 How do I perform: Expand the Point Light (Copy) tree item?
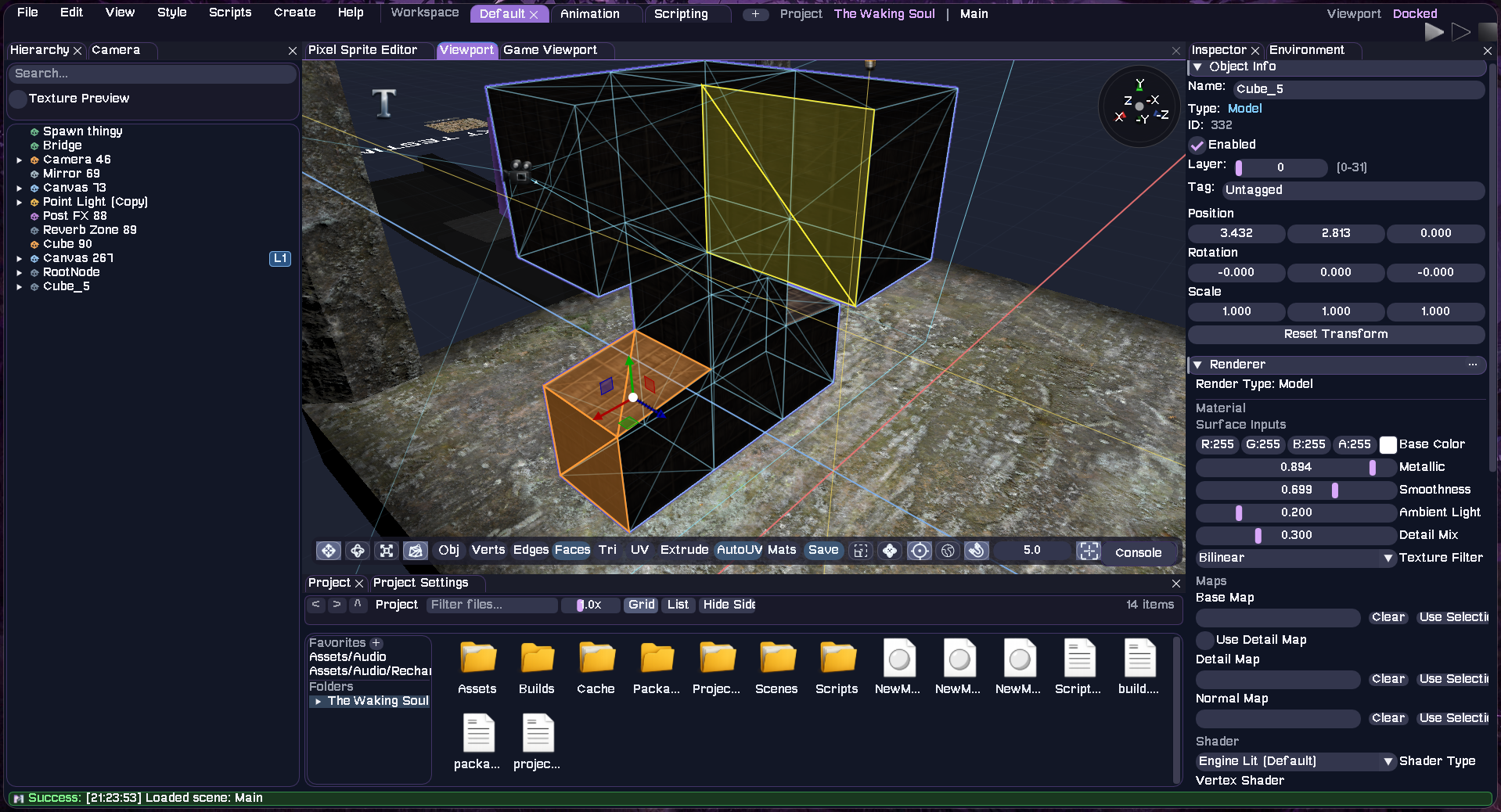[19, 202]
